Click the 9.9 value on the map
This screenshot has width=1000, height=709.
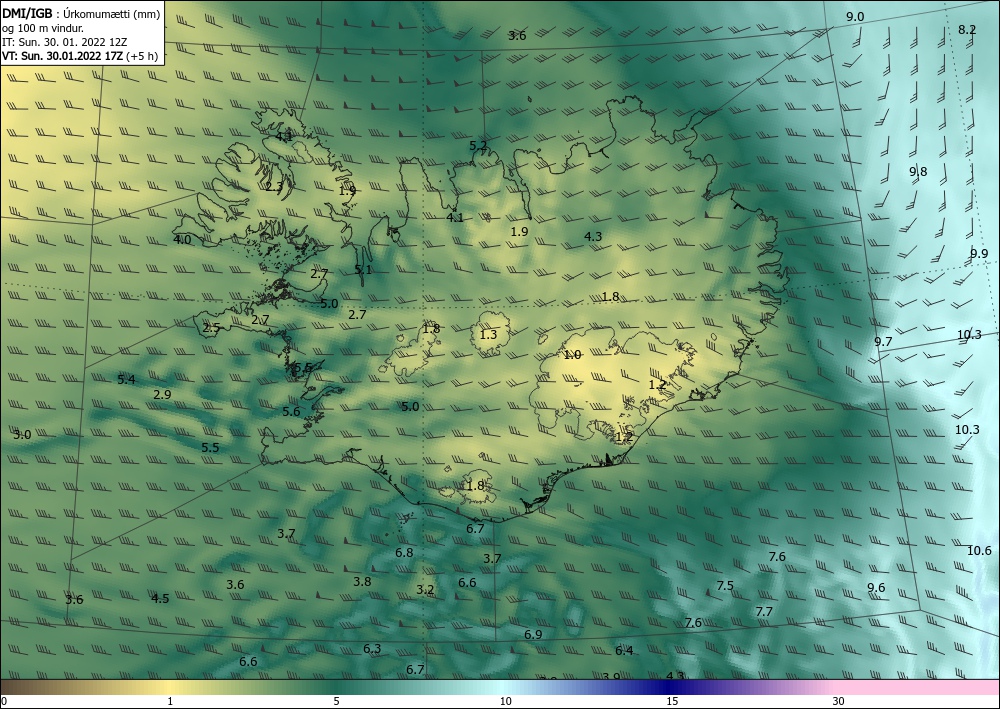click(x=979, y=254)
